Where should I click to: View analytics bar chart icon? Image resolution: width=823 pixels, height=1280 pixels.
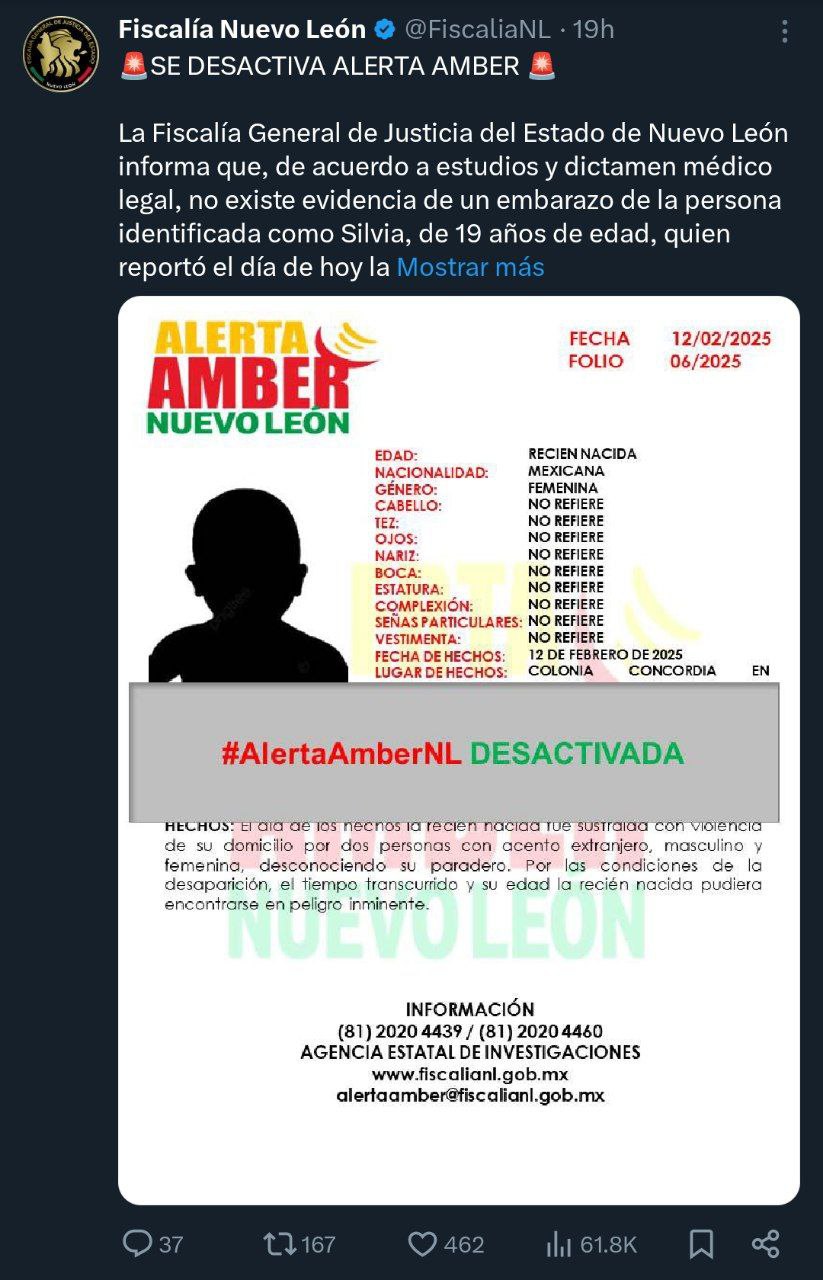point(558,1244)
